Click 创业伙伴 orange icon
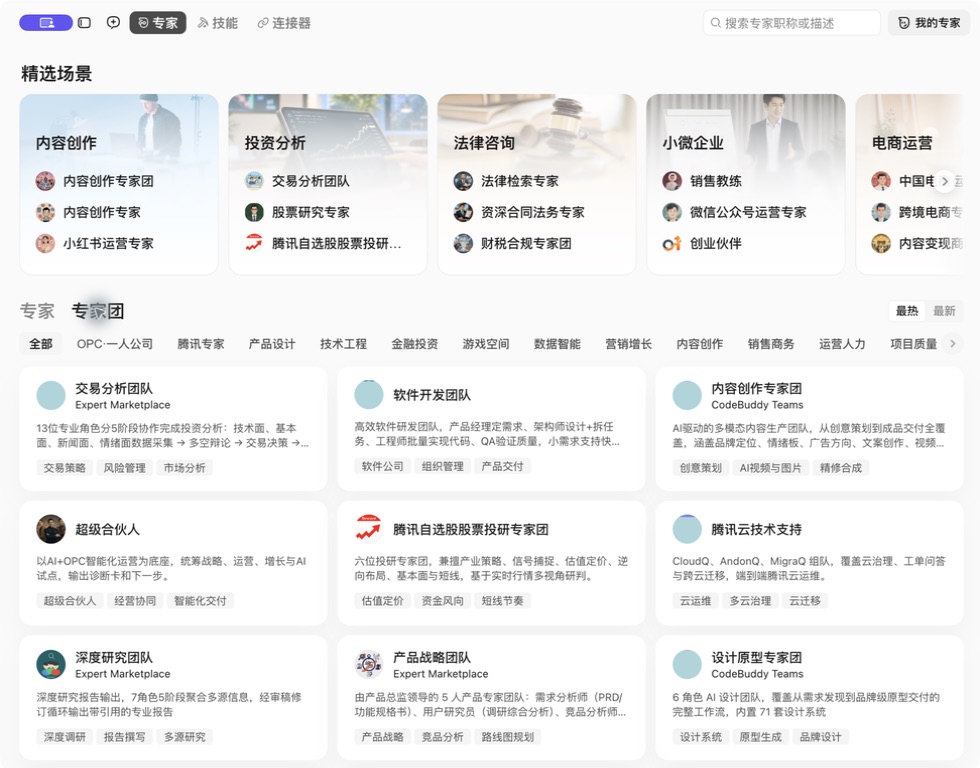 click(672, 244)
